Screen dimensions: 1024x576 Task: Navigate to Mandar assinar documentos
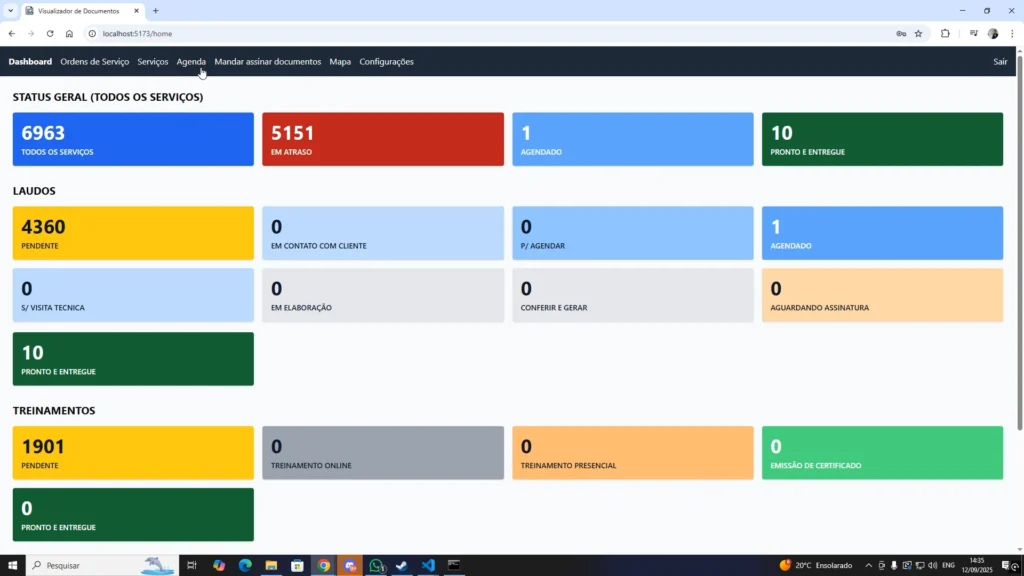(267, 62)
